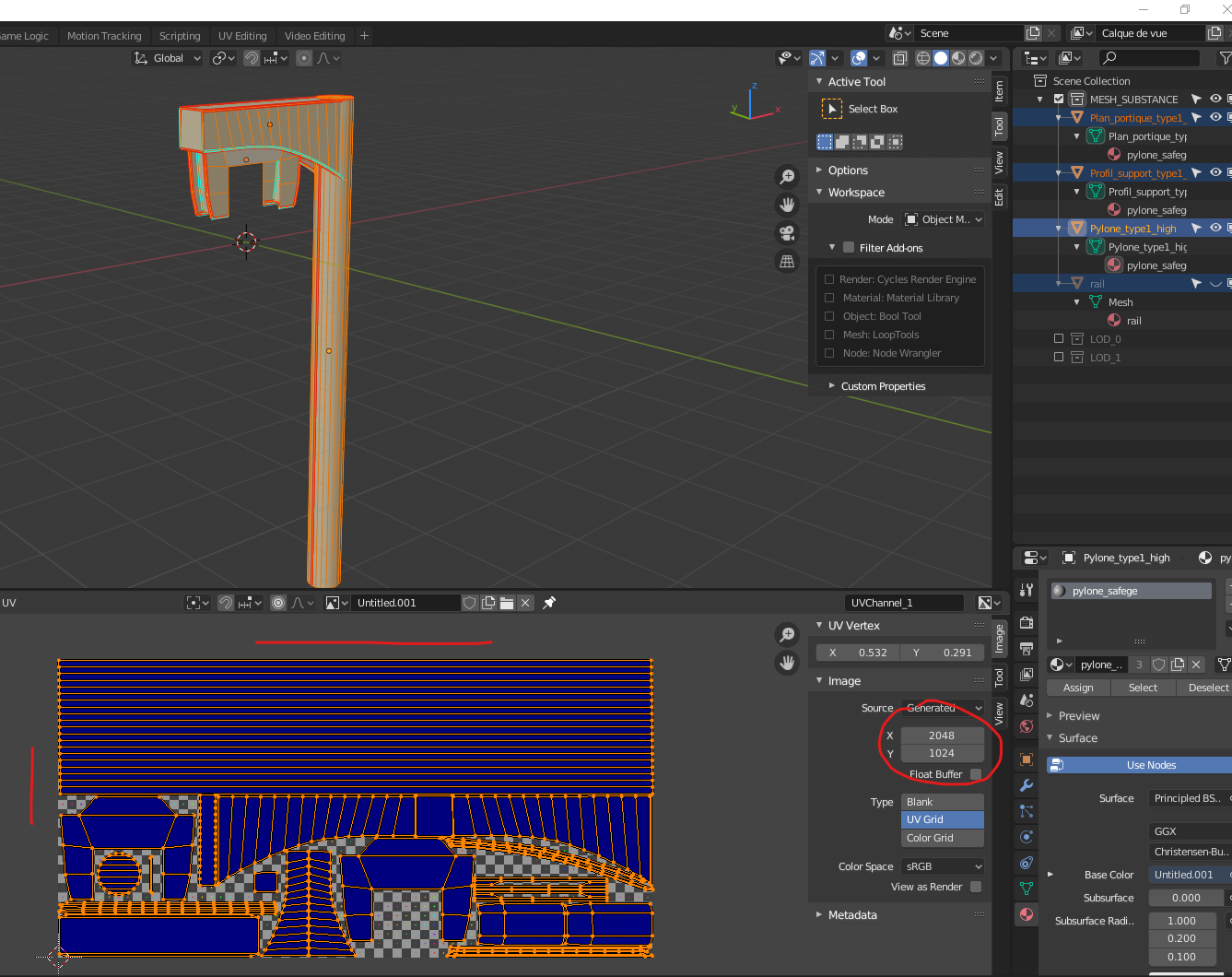Enable Mesh: LoopTools add-on checkbox
Image resolution: width=1232 pixels, height=977 pixels.
pos(829,335)
